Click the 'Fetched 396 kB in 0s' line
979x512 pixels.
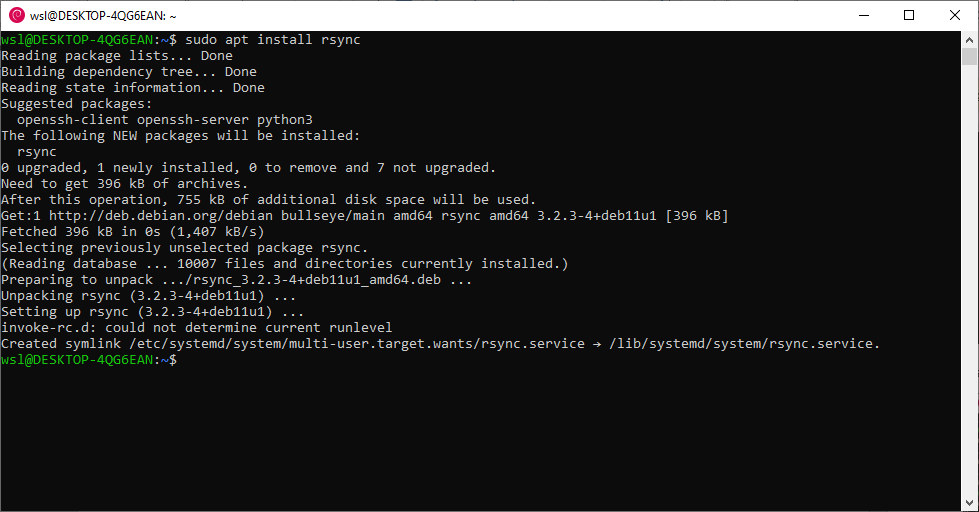coord(132,232)
